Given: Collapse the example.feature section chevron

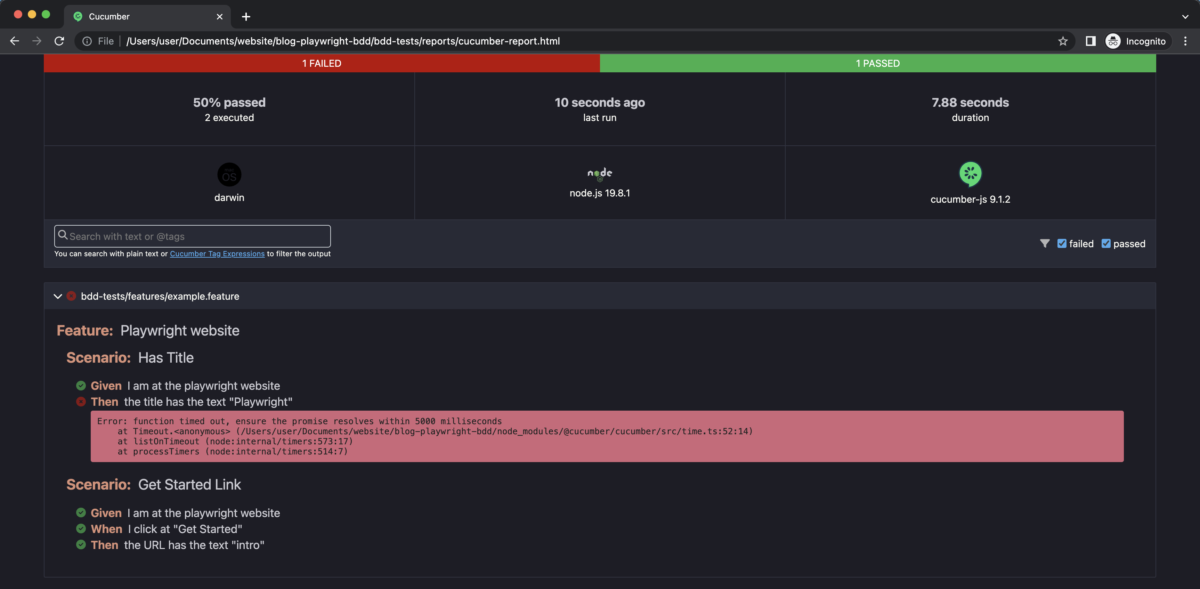Looking at the screenshot, I should (x=58, y=296).
